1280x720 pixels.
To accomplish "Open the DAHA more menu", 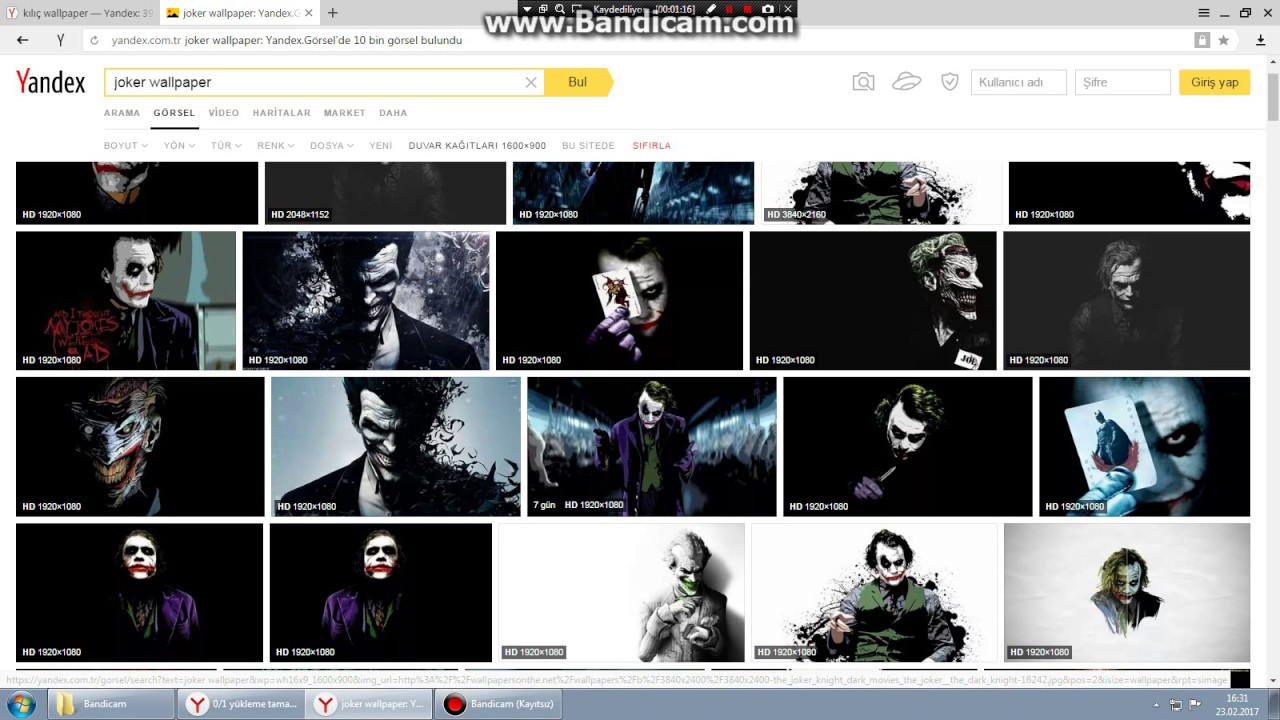I will tap(393, 113).
